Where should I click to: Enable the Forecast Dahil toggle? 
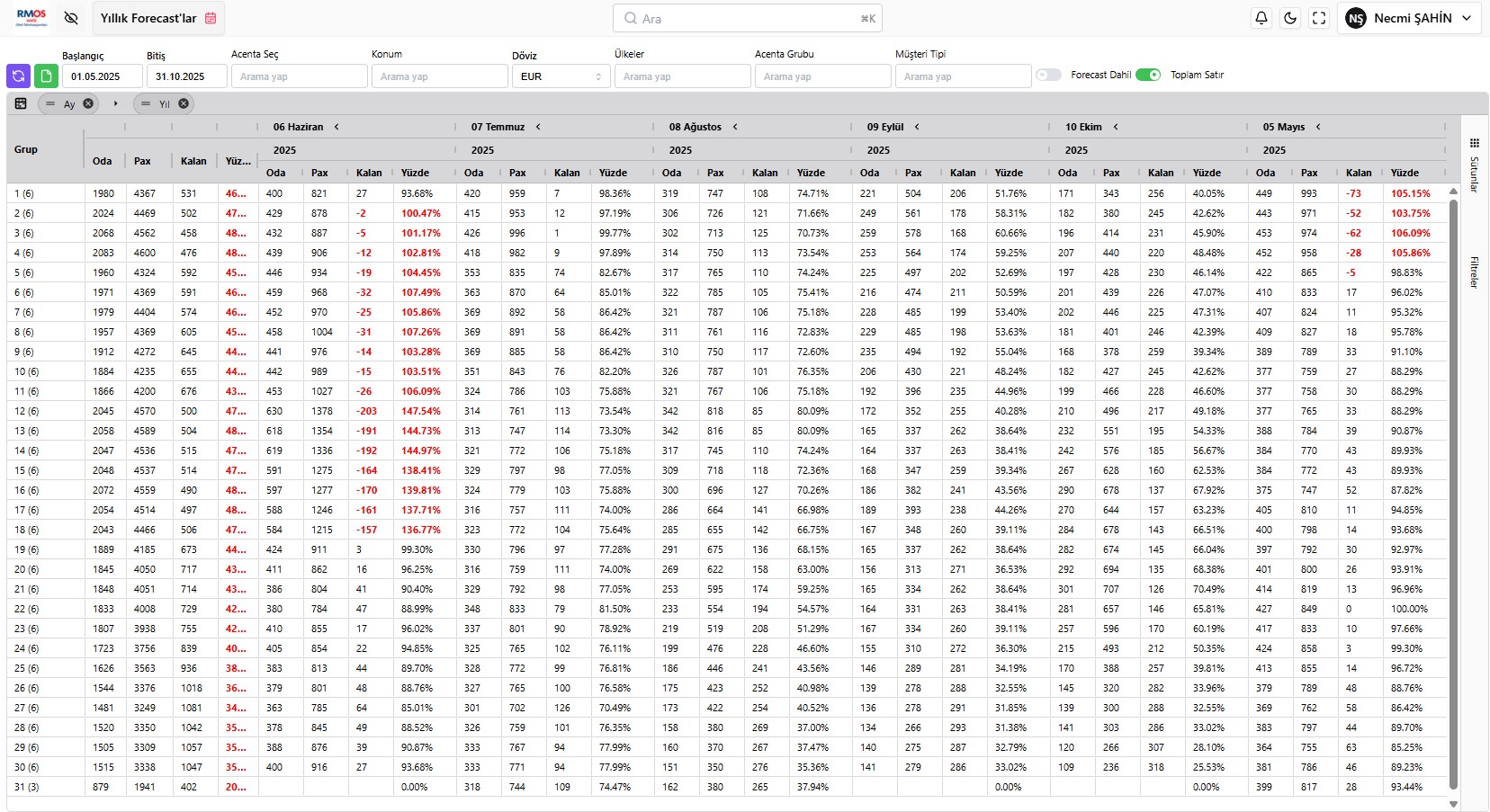click(x=1048, y=75)
